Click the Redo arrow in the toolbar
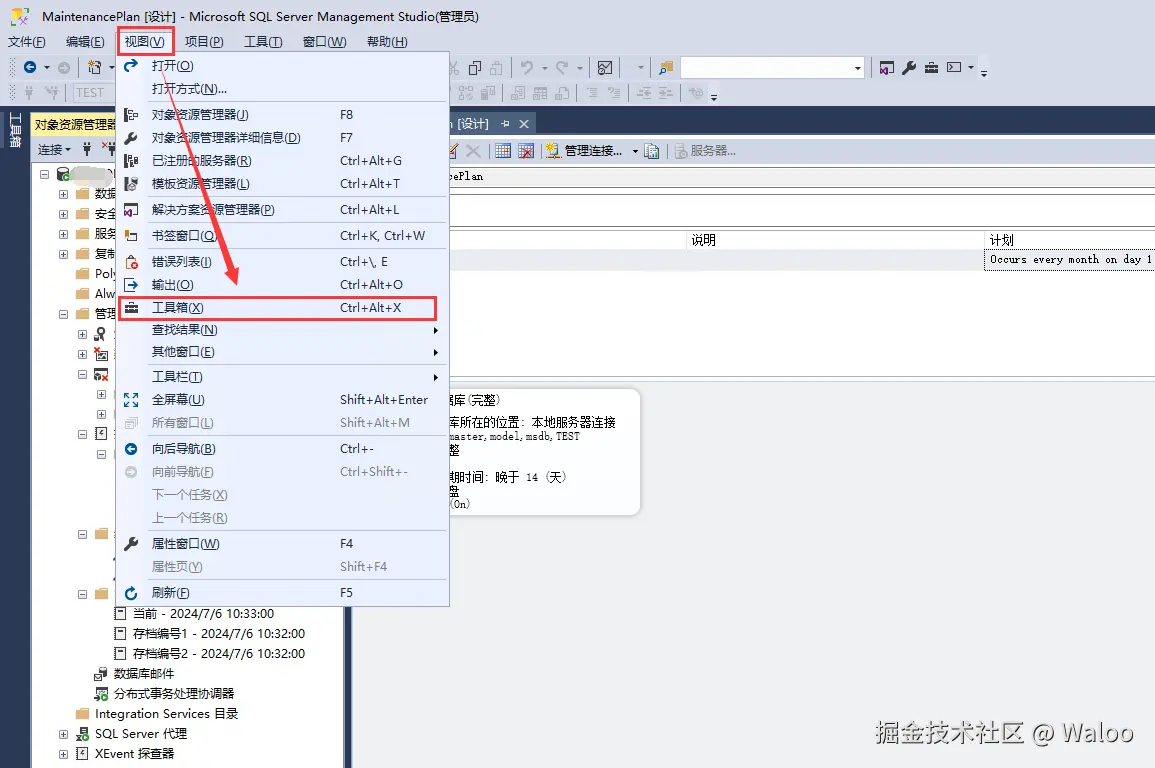 pos(562,68)
